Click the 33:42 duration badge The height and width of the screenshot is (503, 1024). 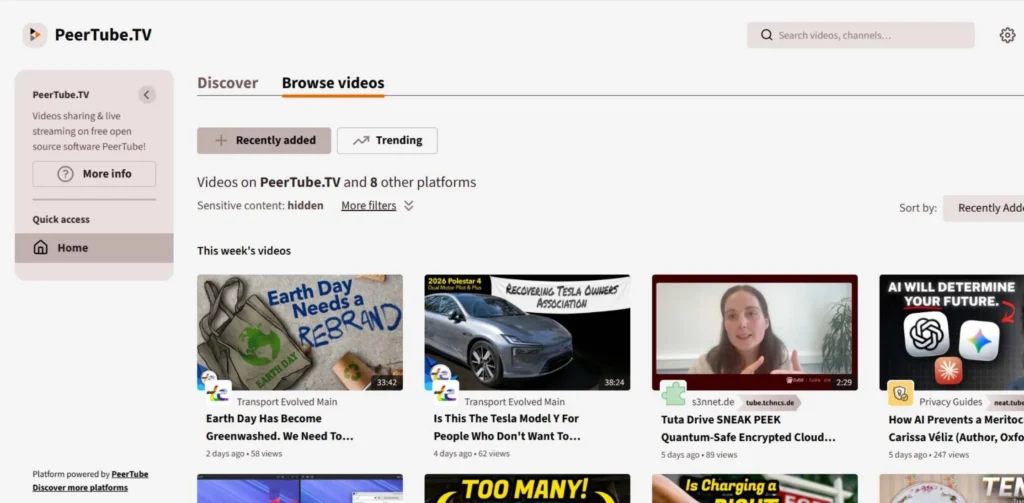click(x=387, y=382)
